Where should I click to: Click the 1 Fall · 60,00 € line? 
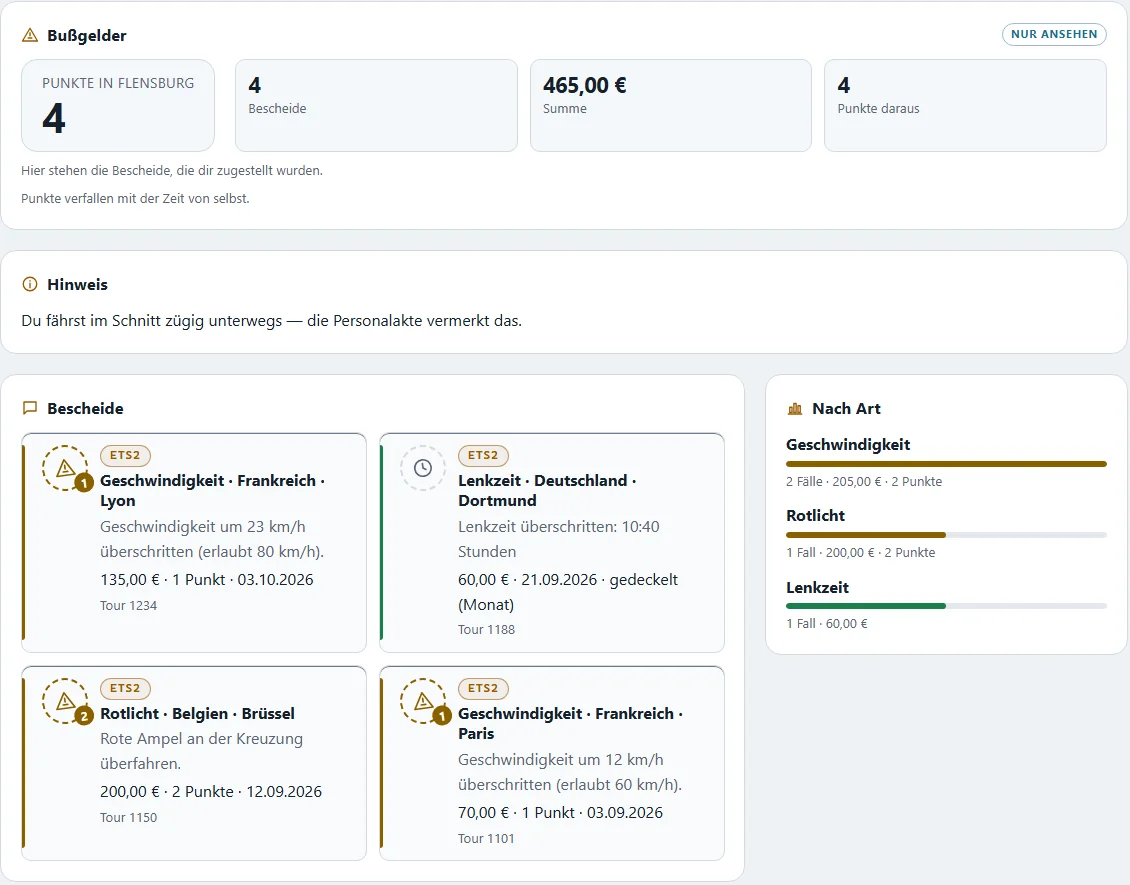827,623
